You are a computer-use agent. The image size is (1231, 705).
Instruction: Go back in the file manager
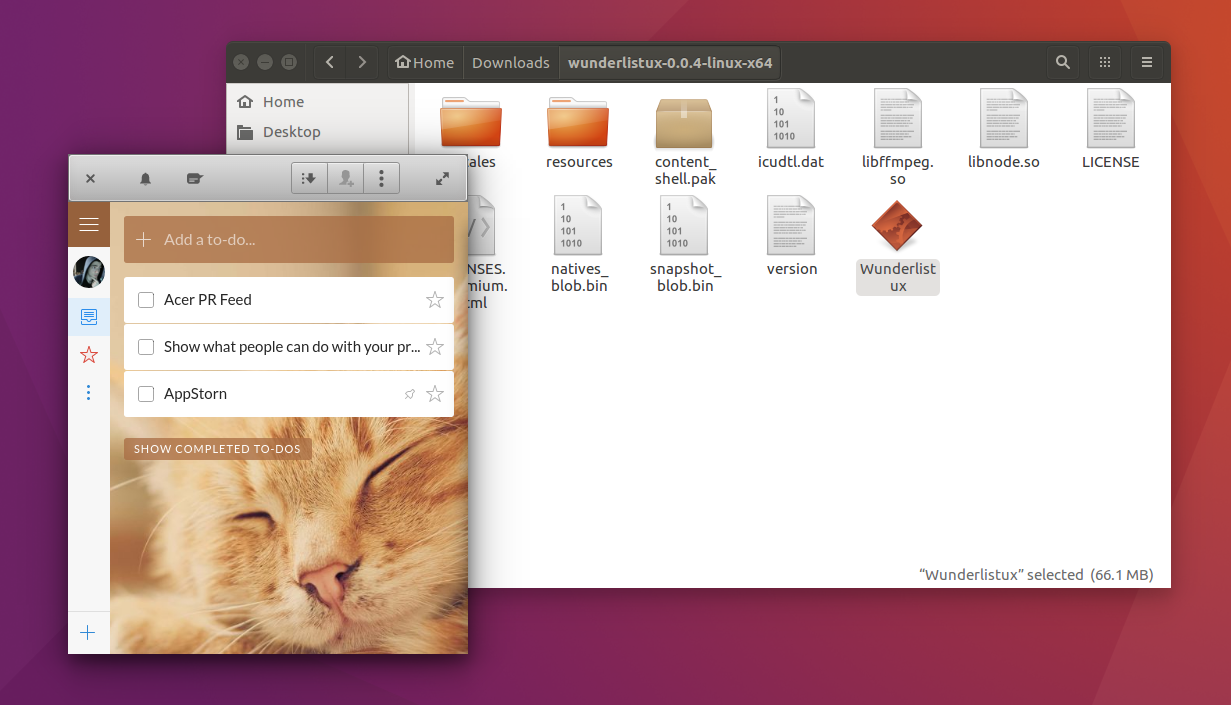pyautogui.click(x=330, y=62)
